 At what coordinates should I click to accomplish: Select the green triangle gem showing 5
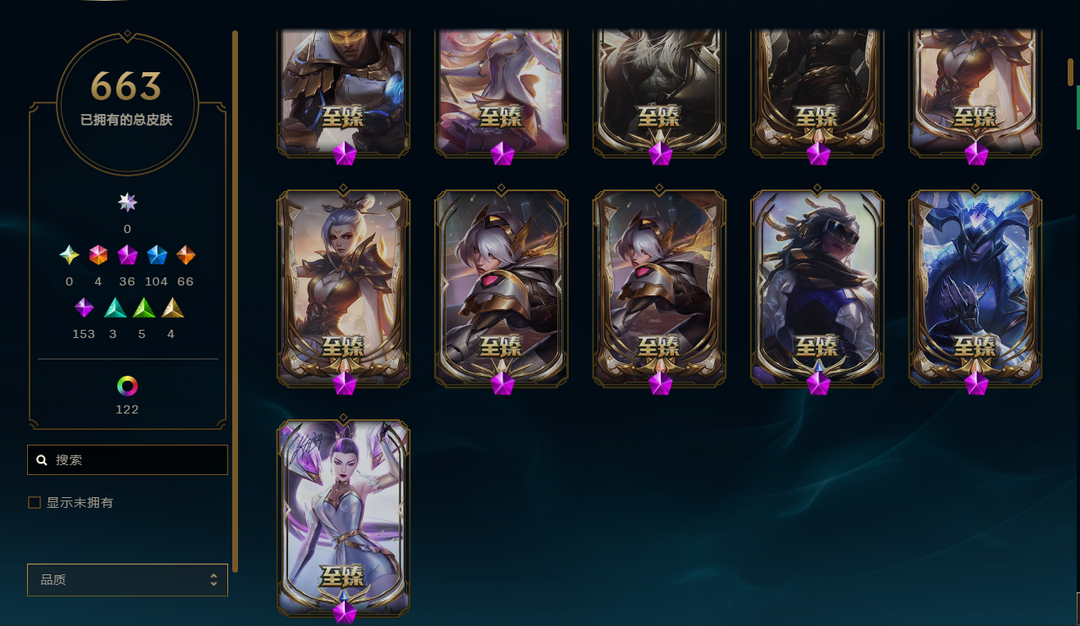point(143,308)
